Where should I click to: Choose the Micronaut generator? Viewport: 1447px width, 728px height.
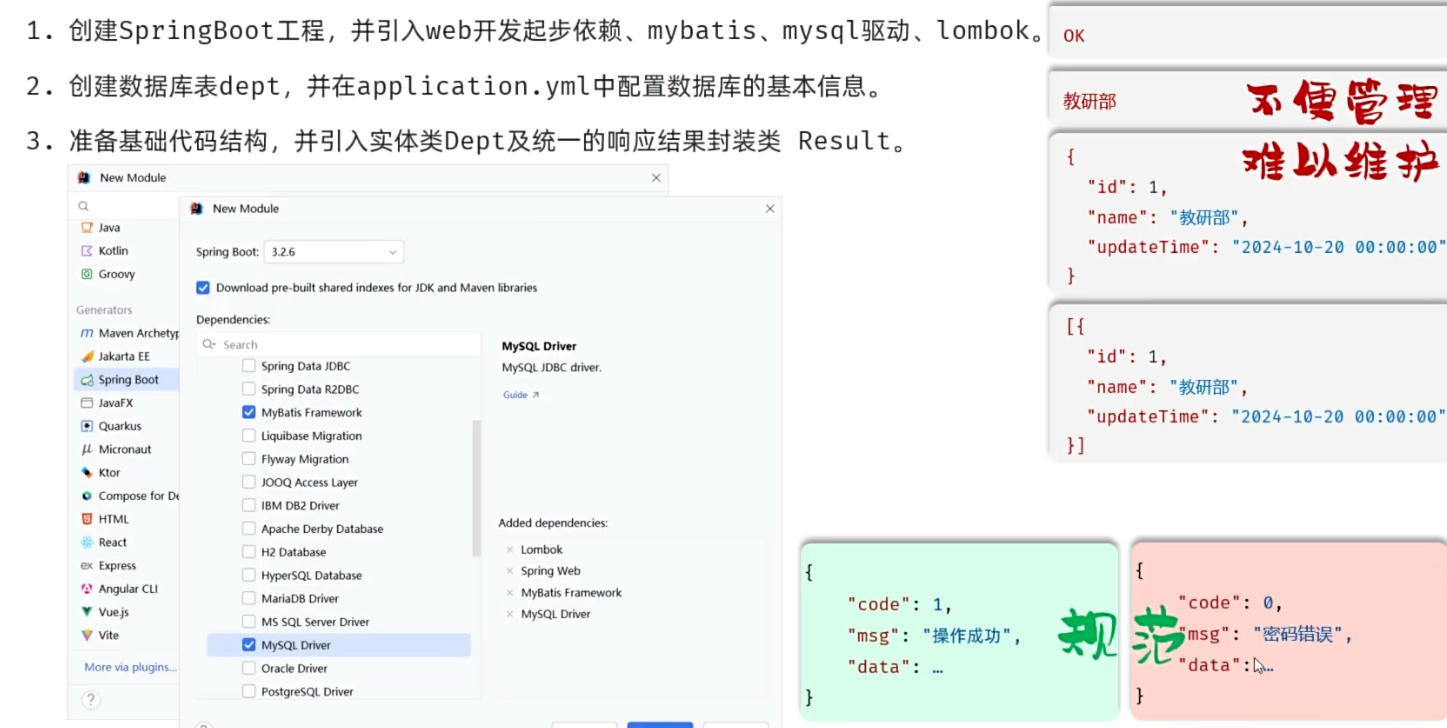[x=116, y=449]
